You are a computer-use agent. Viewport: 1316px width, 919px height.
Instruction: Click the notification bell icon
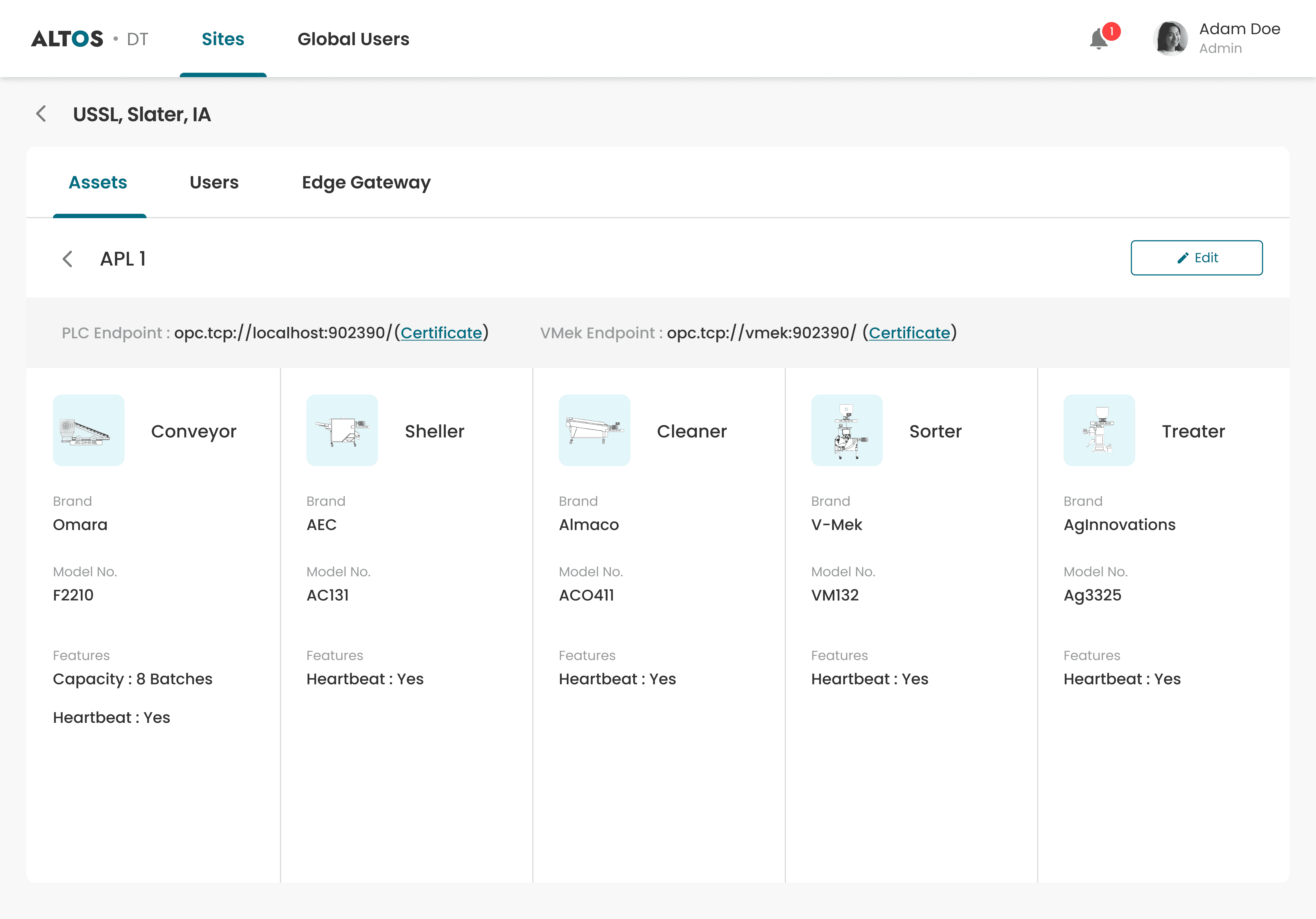click(x=1099, y=40)
